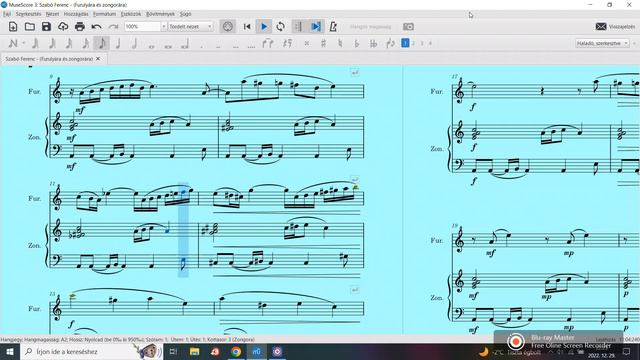Open the Nézet menu
The width and height of the screenshot is (640, 360).
pyautogui.click(x=52, y=14)
